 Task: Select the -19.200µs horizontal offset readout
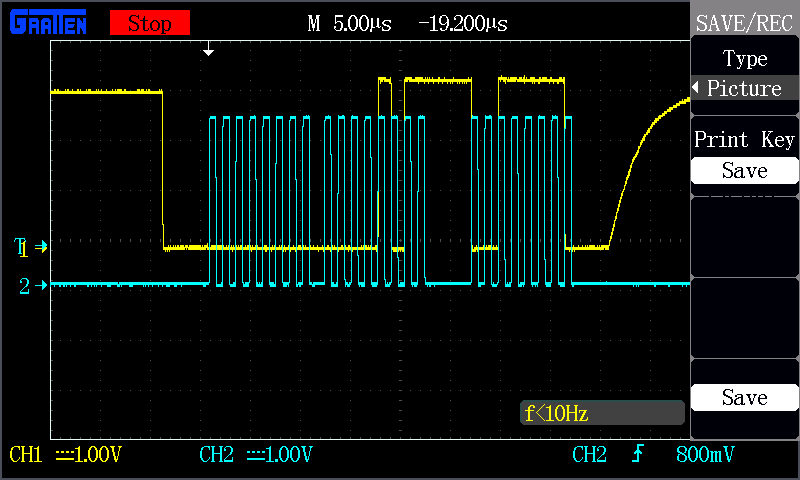pyautogui.click(x=463, y=23)
